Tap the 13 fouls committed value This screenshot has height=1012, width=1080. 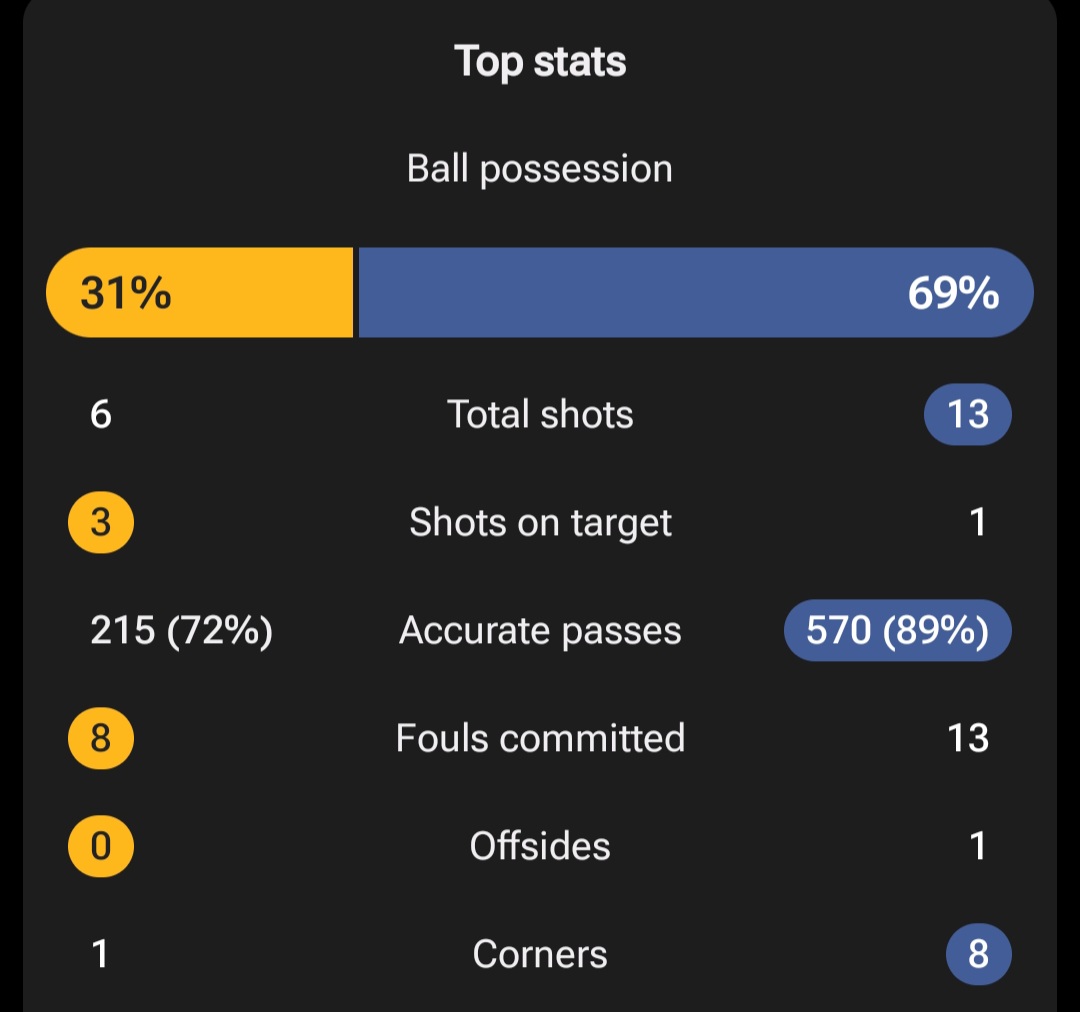click(968, 739)
